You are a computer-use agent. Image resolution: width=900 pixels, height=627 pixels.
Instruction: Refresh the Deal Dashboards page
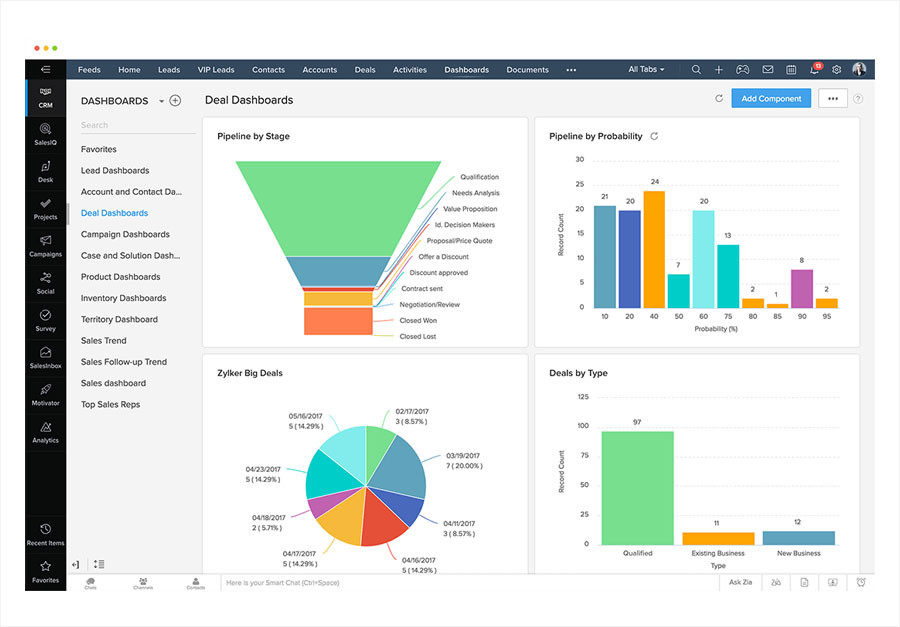point(719,98)
